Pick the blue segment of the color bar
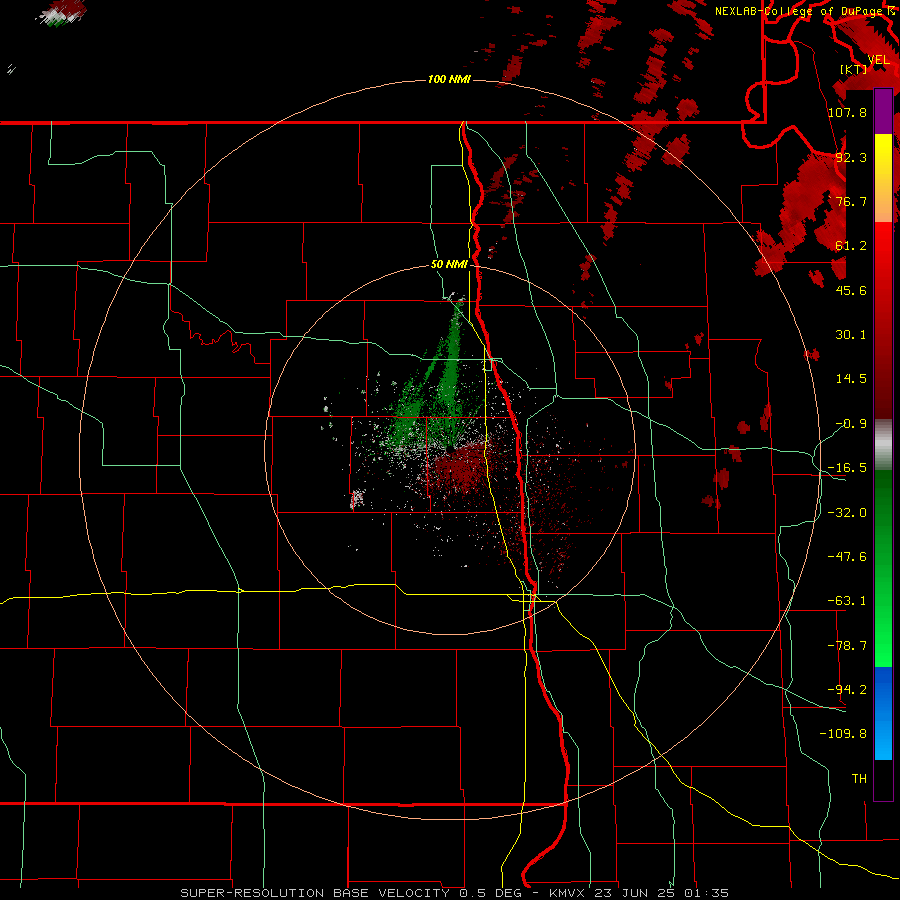 pyautogui.click(x=883, y=713)
